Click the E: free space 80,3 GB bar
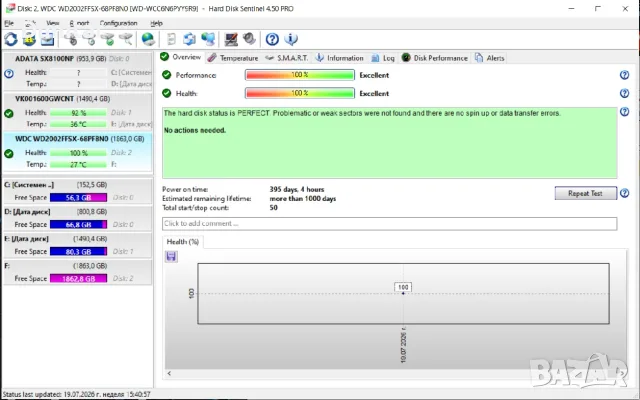Viewport: 640px width, 400px height. click(78, 251)
